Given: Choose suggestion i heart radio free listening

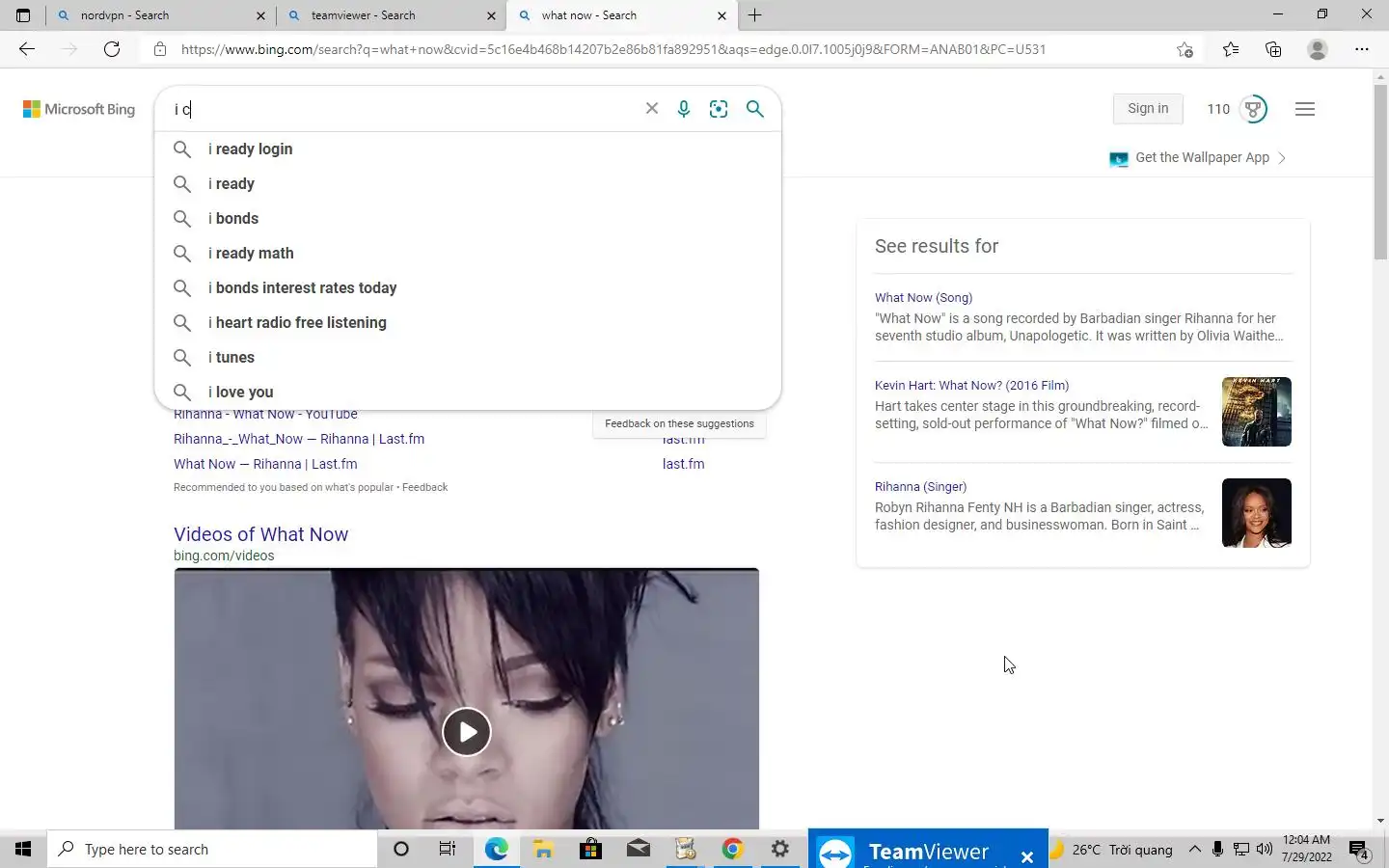Looking at the screenshot, I should pyautogui.click(x=468, y=322).
